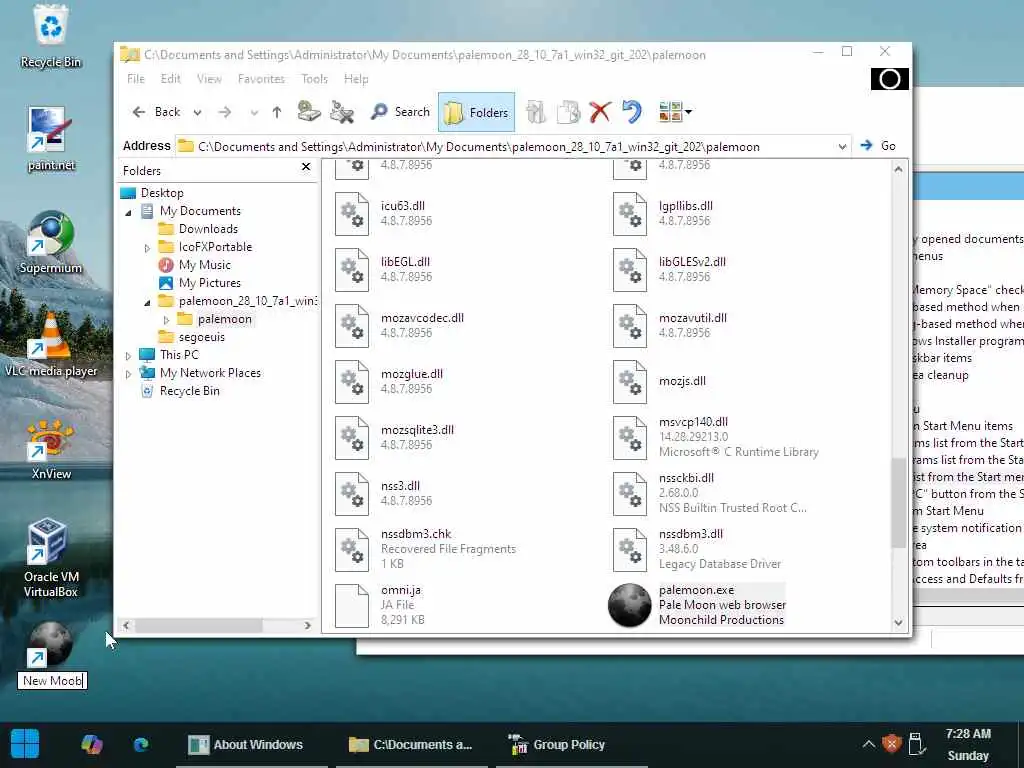The height and width of the screenshot is (768, 1024).
Task: Collapse palemoon_28_10_7a1 tree node
Action: tap(147, 302)
